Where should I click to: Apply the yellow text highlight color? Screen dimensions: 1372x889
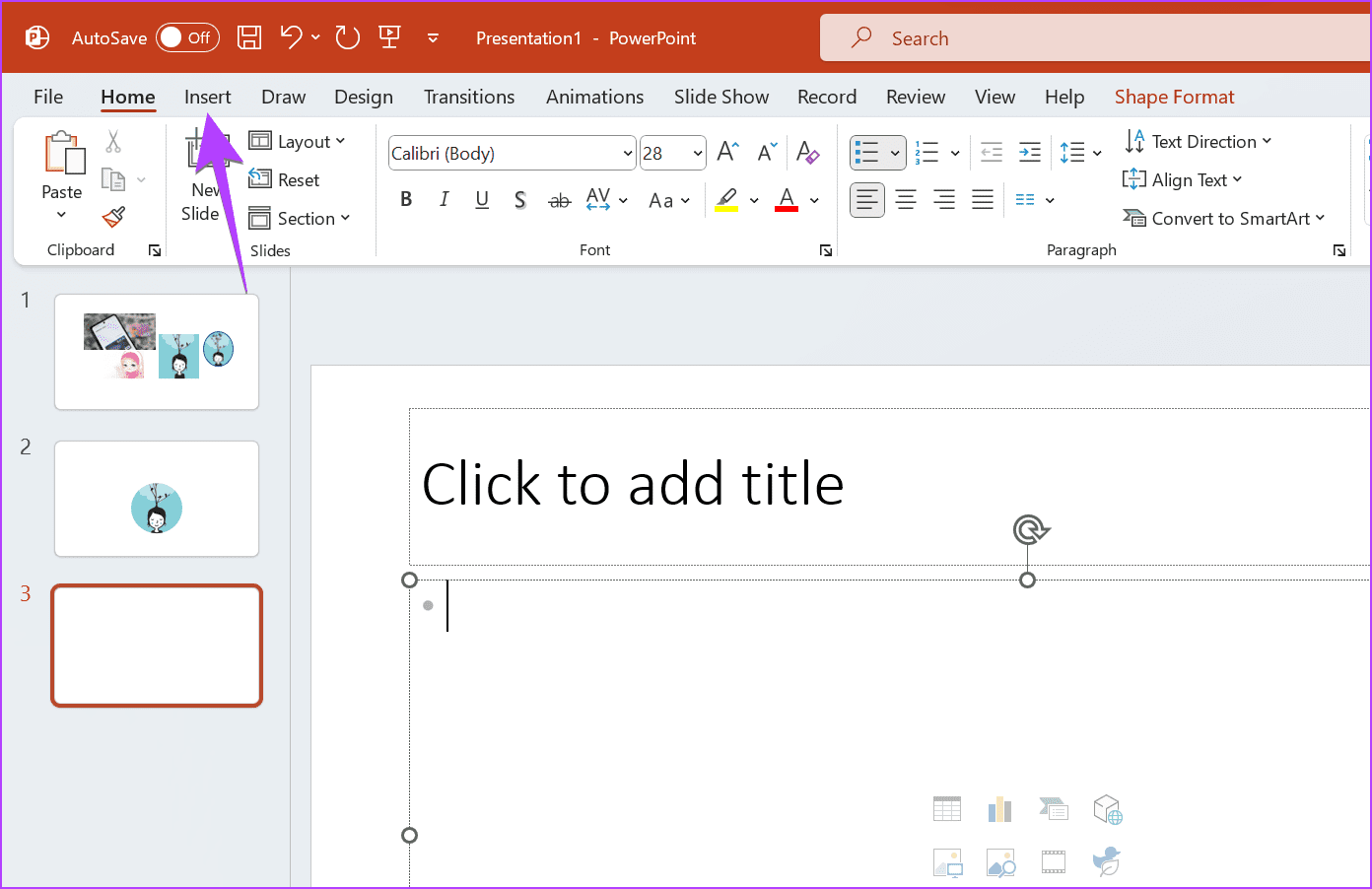coord(726,200)
